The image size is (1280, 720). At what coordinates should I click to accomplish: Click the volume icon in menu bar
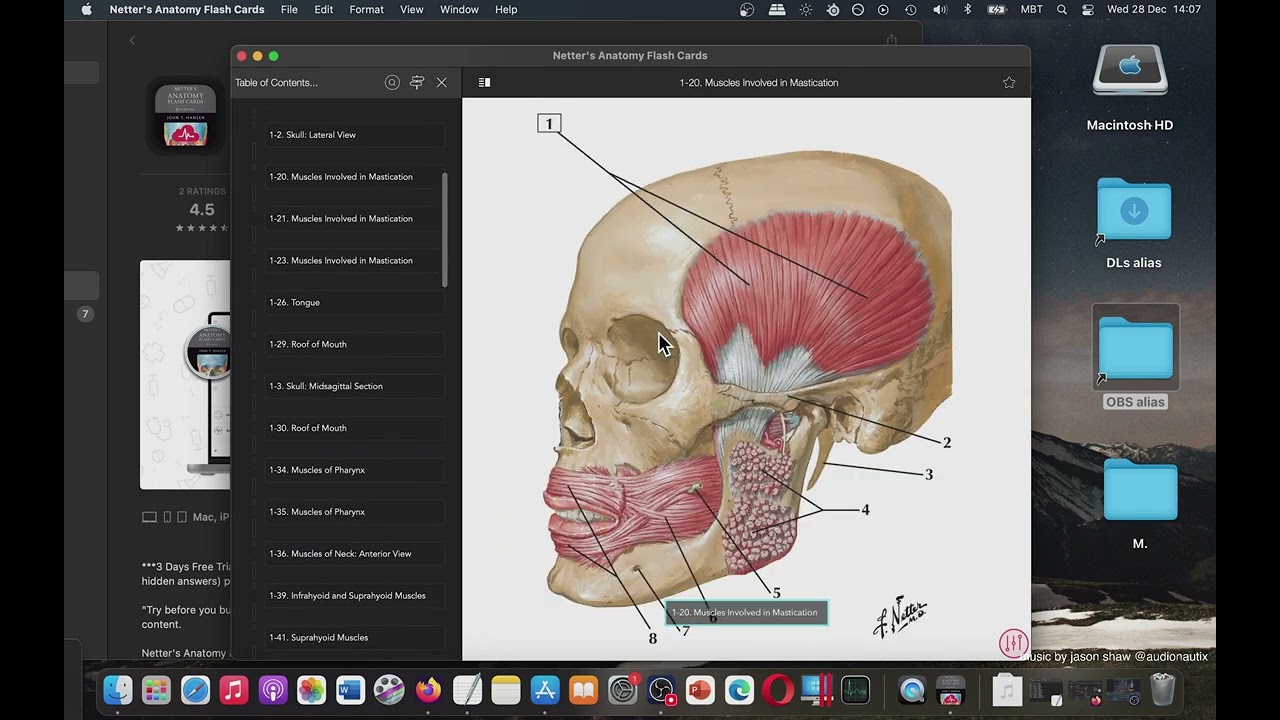tap(940, 10)
